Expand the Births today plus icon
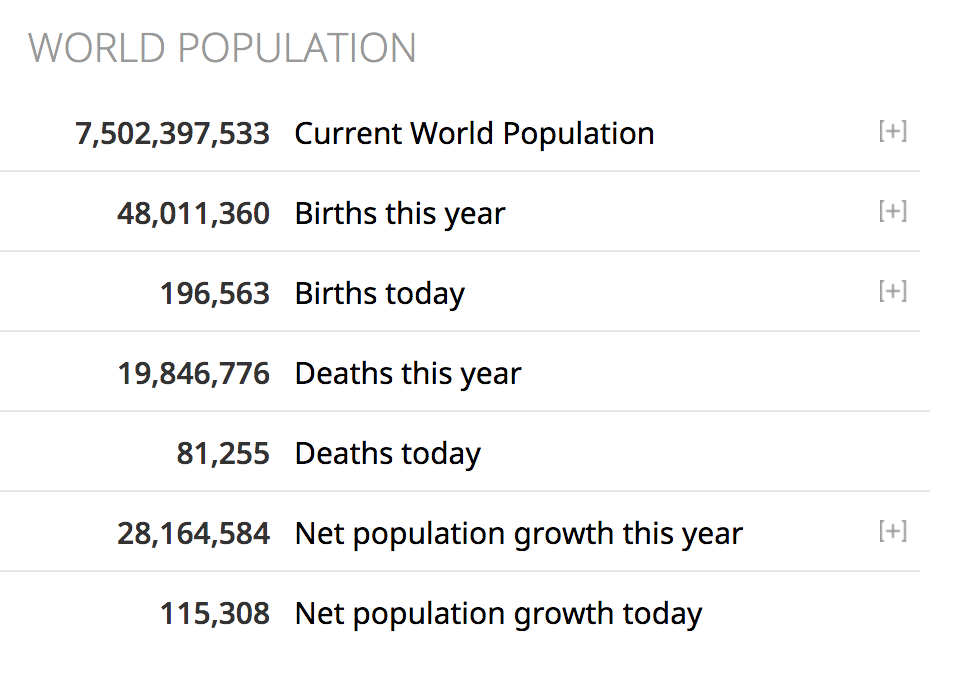Viewport: 970px width, 688px height. pyautogui.click(x=892, y=292)
